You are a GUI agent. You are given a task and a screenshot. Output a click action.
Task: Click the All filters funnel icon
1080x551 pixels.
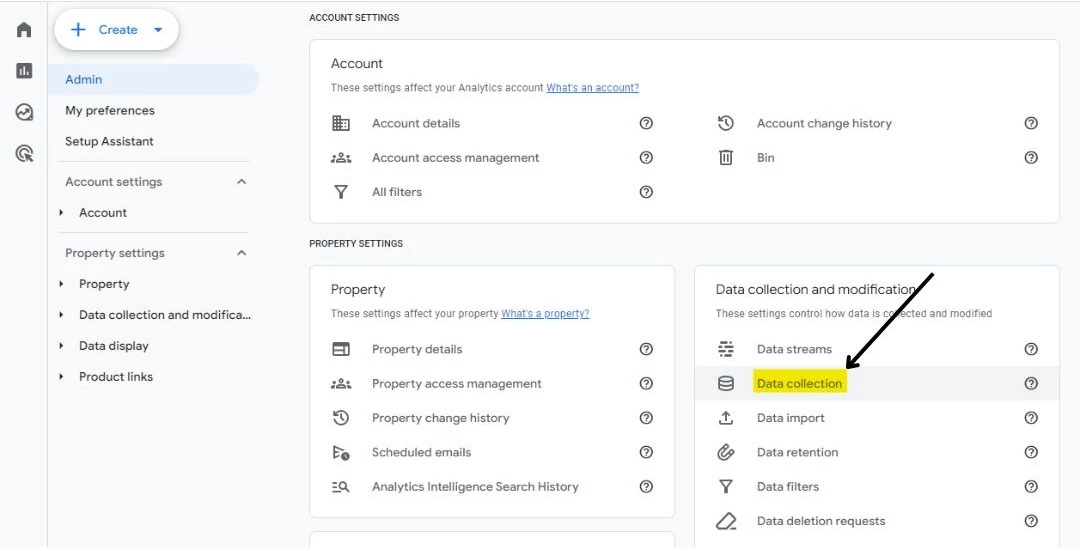coord(341,192)
